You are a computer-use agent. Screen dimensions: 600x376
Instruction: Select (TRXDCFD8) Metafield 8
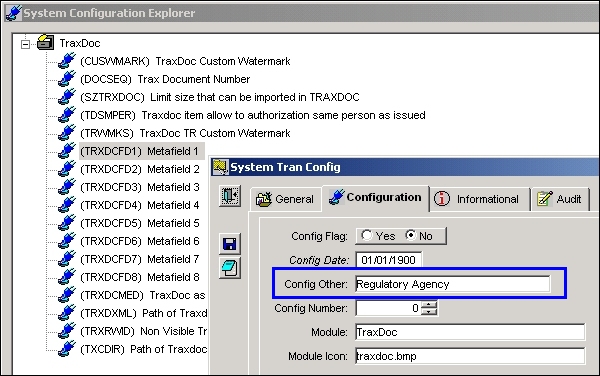point(140,277)
